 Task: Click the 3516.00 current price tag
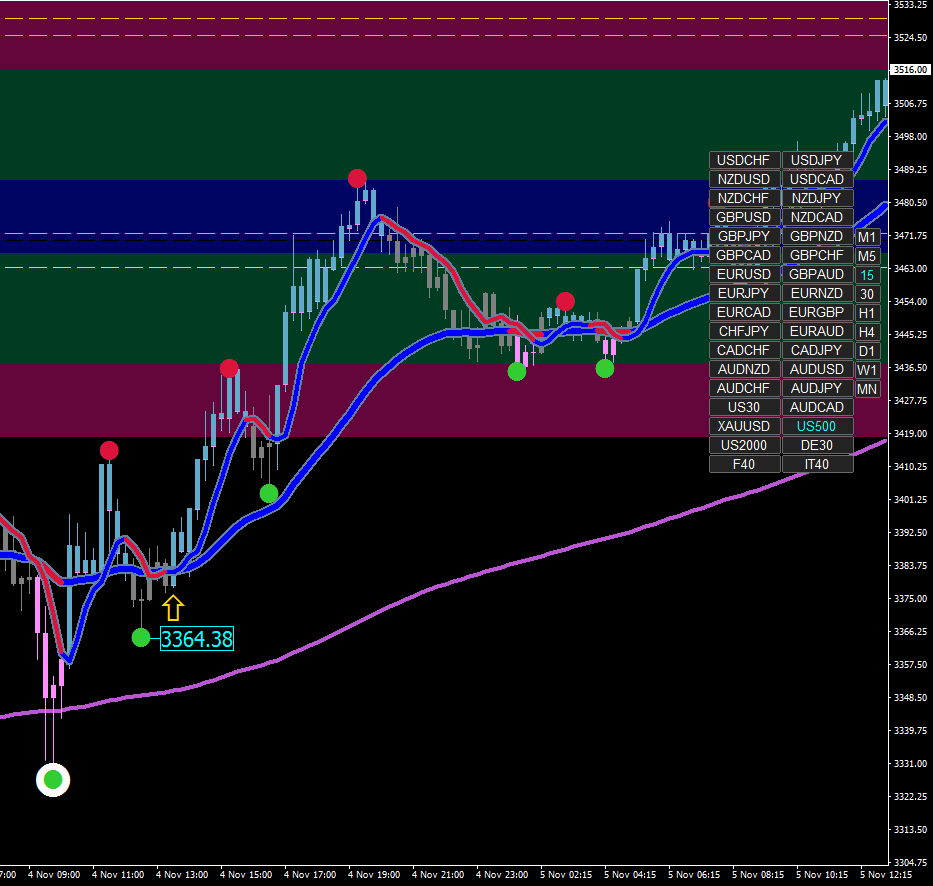[x=911, y=70]
